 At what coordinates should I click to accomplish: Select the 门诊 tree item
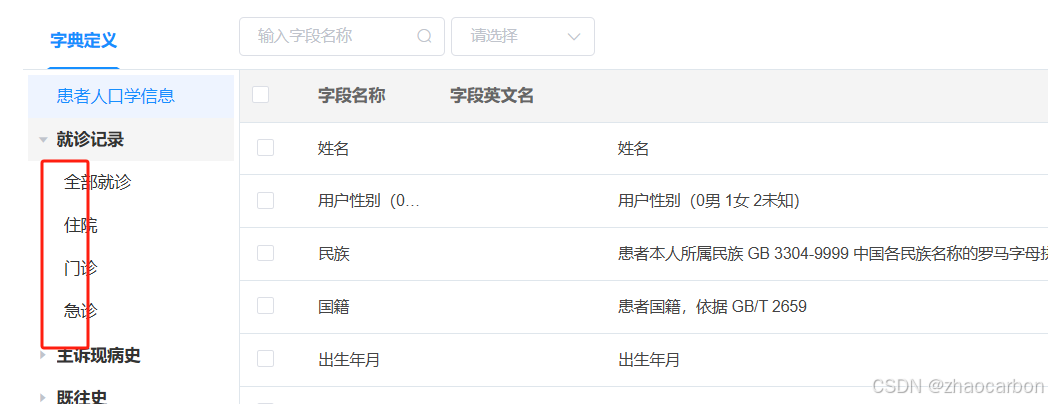pyautogui.click(x=81, y=268)
